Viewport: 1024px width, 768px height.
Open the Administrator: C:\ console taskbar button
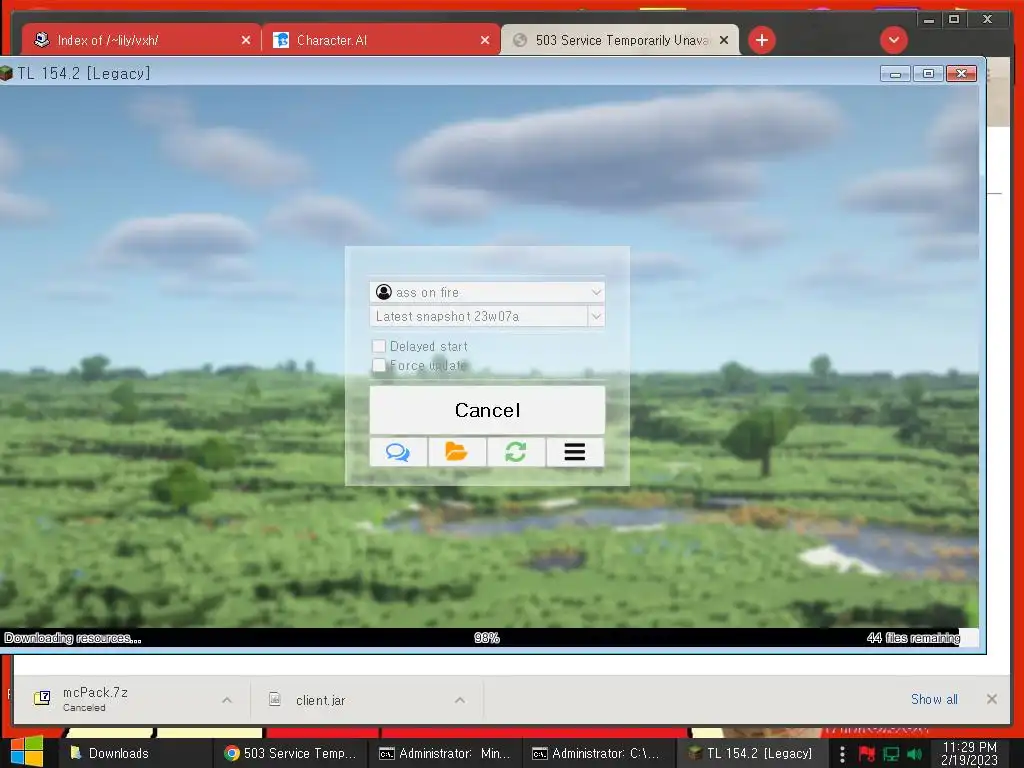598,753
